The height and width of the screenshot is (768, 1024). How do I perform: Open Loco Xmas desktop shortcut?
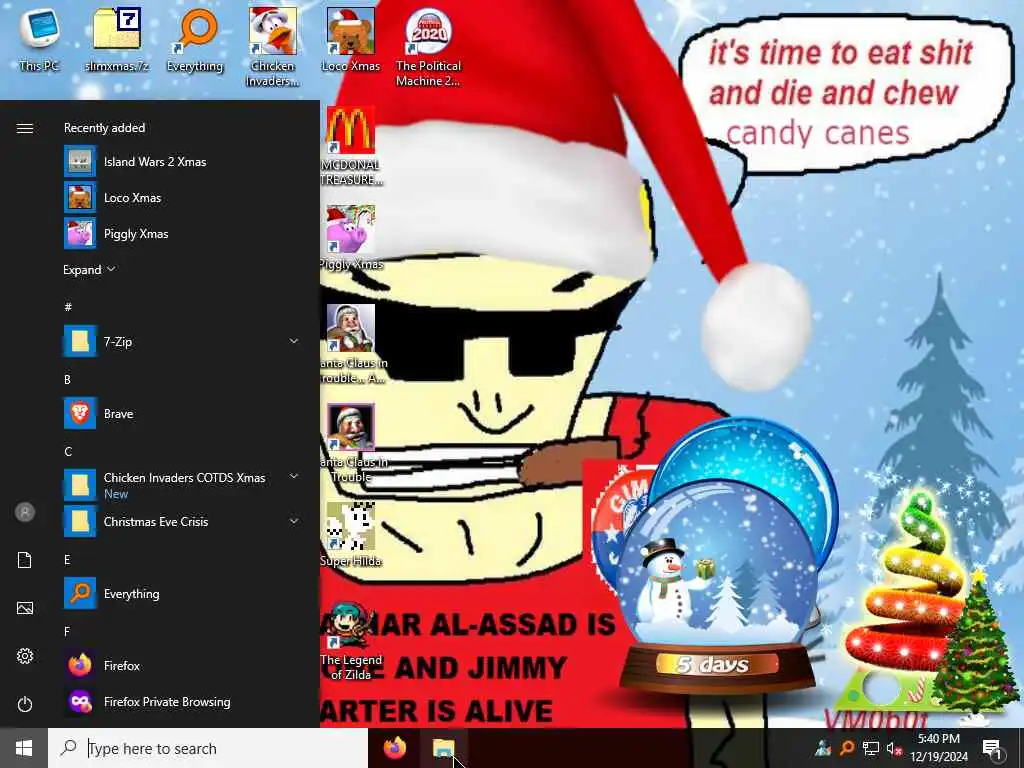[x=351, y=39]
